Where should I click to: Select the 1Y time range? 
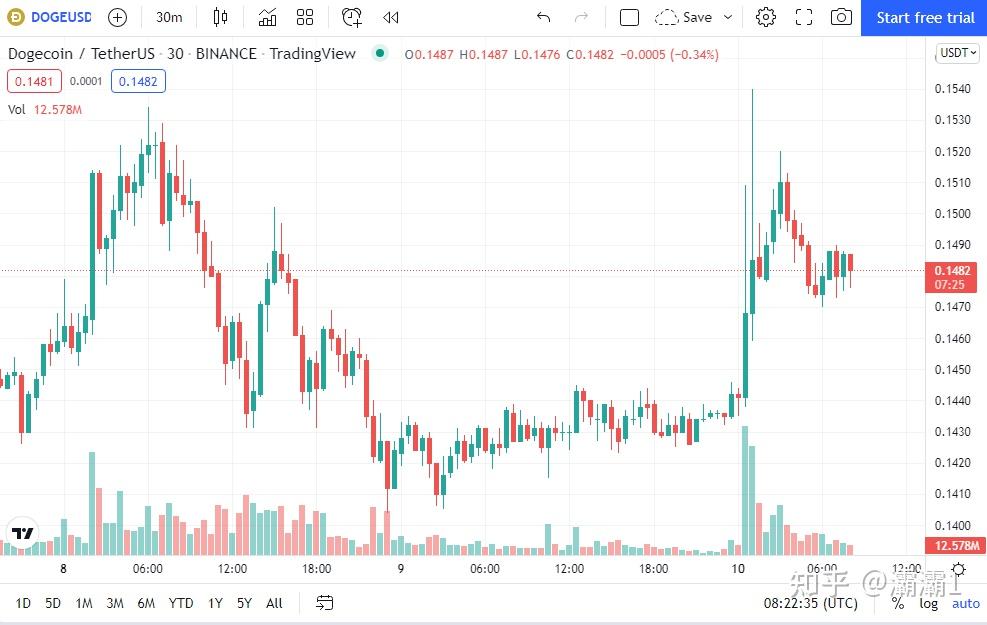tap(215, 603)
